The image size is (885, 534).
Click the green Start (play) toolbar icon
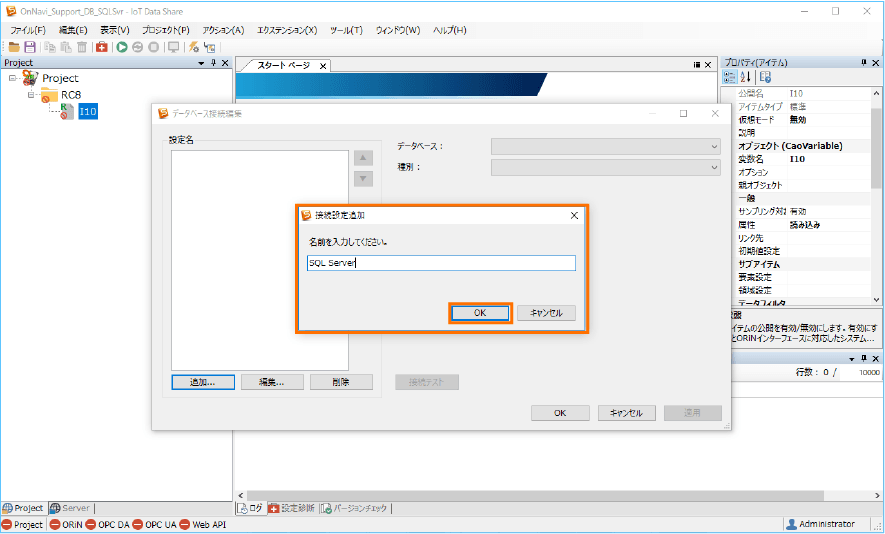pyautogui.click(x=122, y=47)
